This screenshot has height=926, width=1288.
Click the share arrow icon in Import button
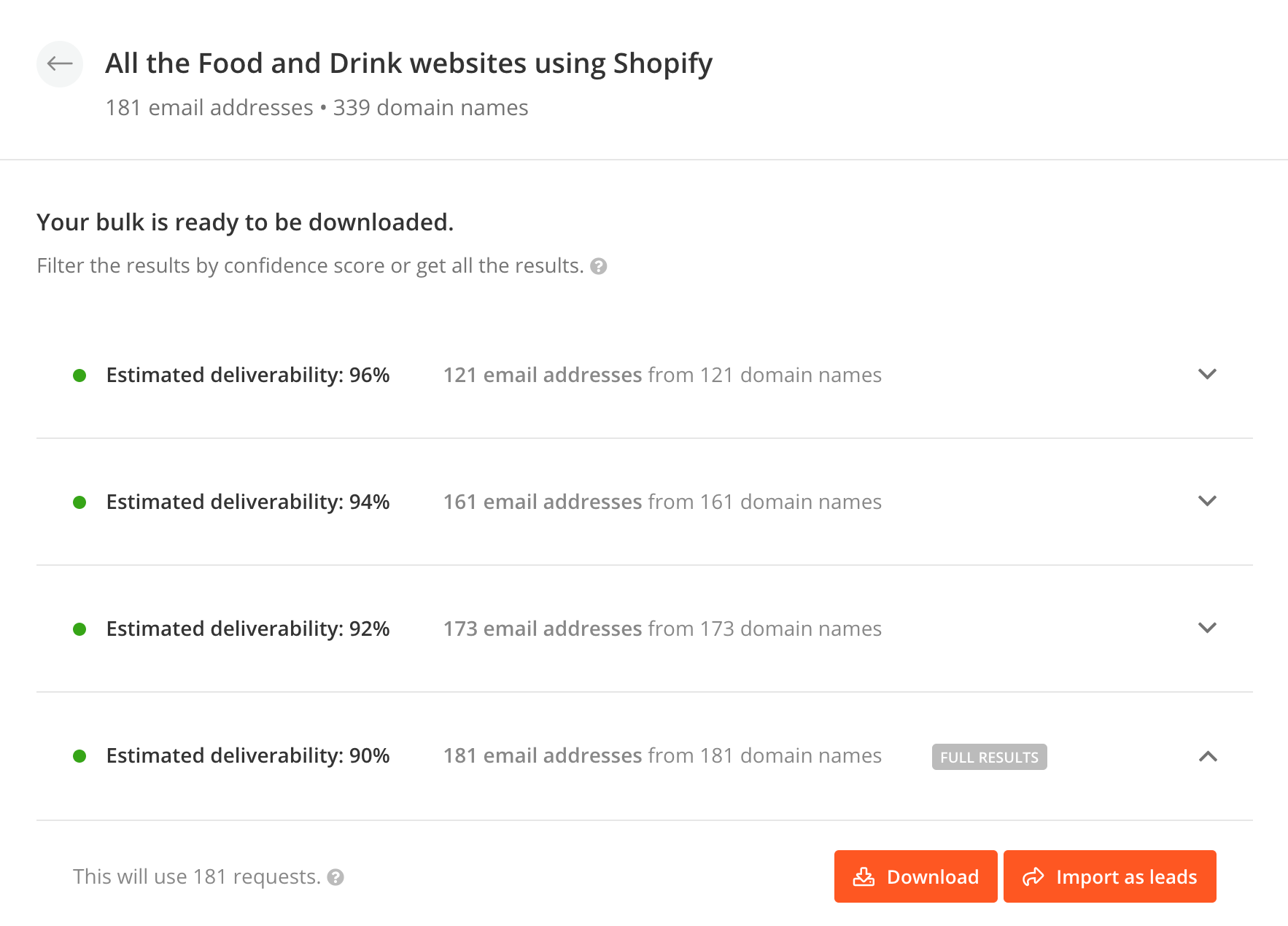pos(1033,876)
